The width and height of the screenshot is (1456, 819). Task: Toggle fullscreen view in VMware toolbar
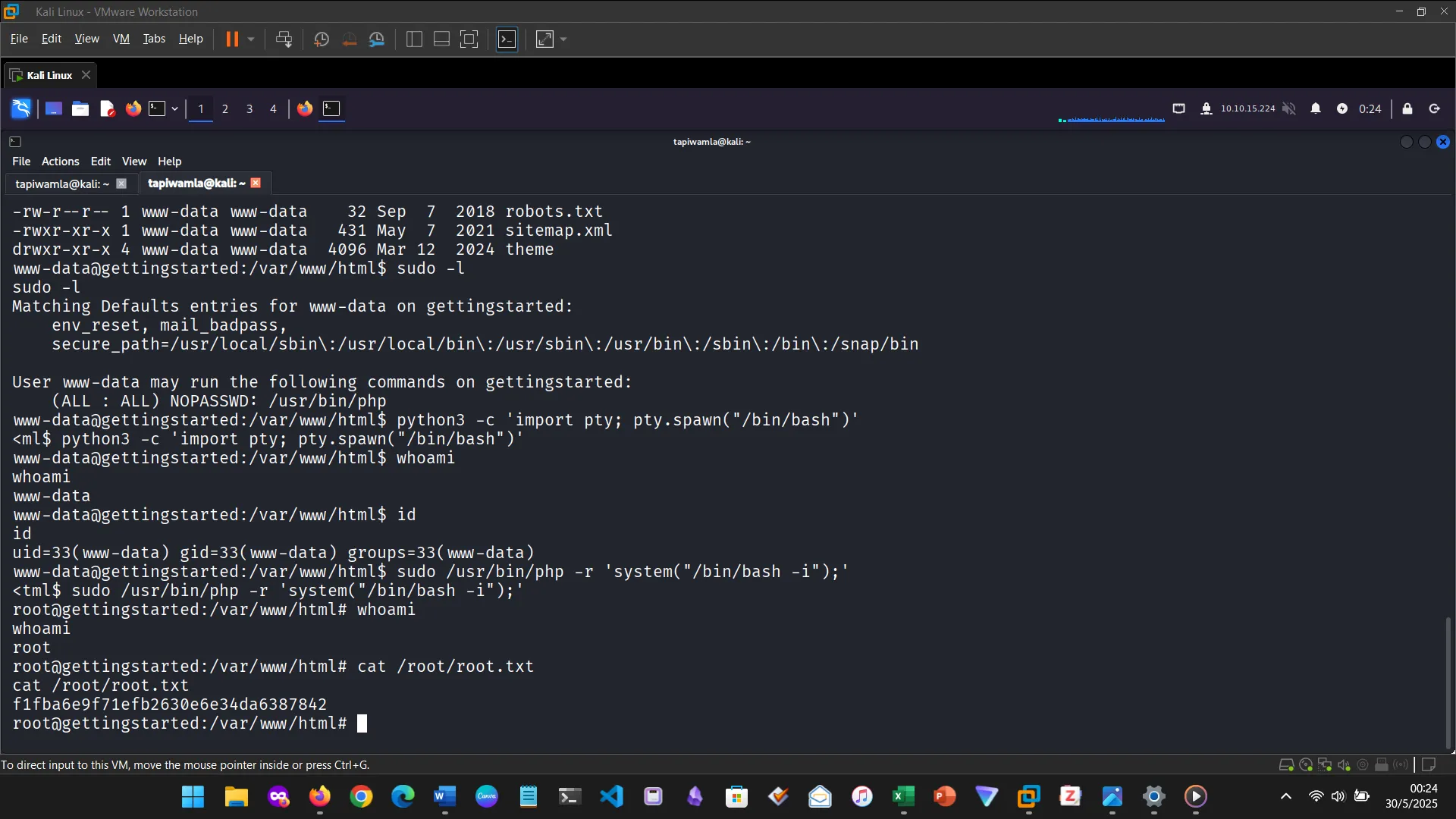pos(469,39)
